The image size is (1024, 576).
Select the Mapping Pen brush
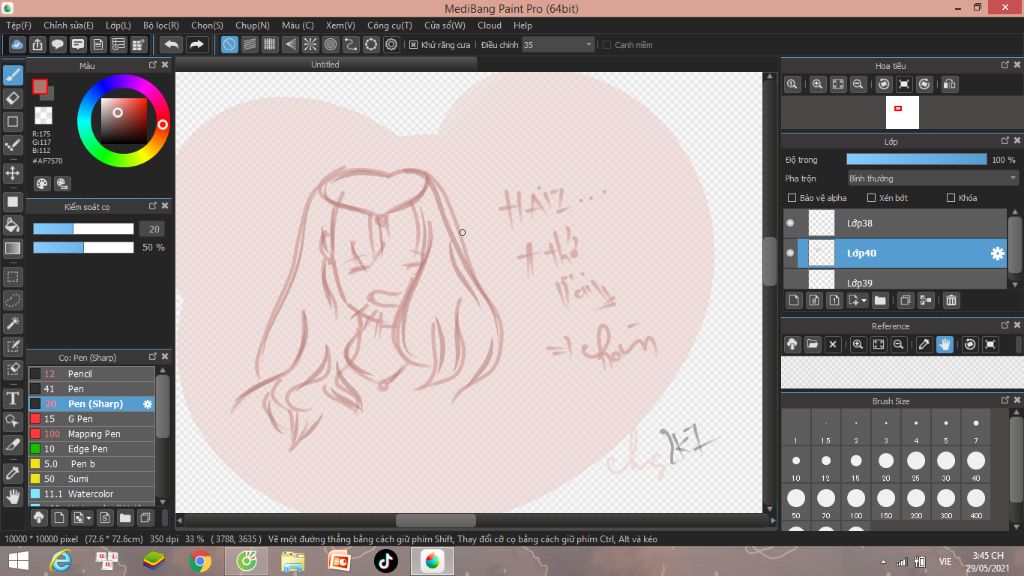point(91,434)
